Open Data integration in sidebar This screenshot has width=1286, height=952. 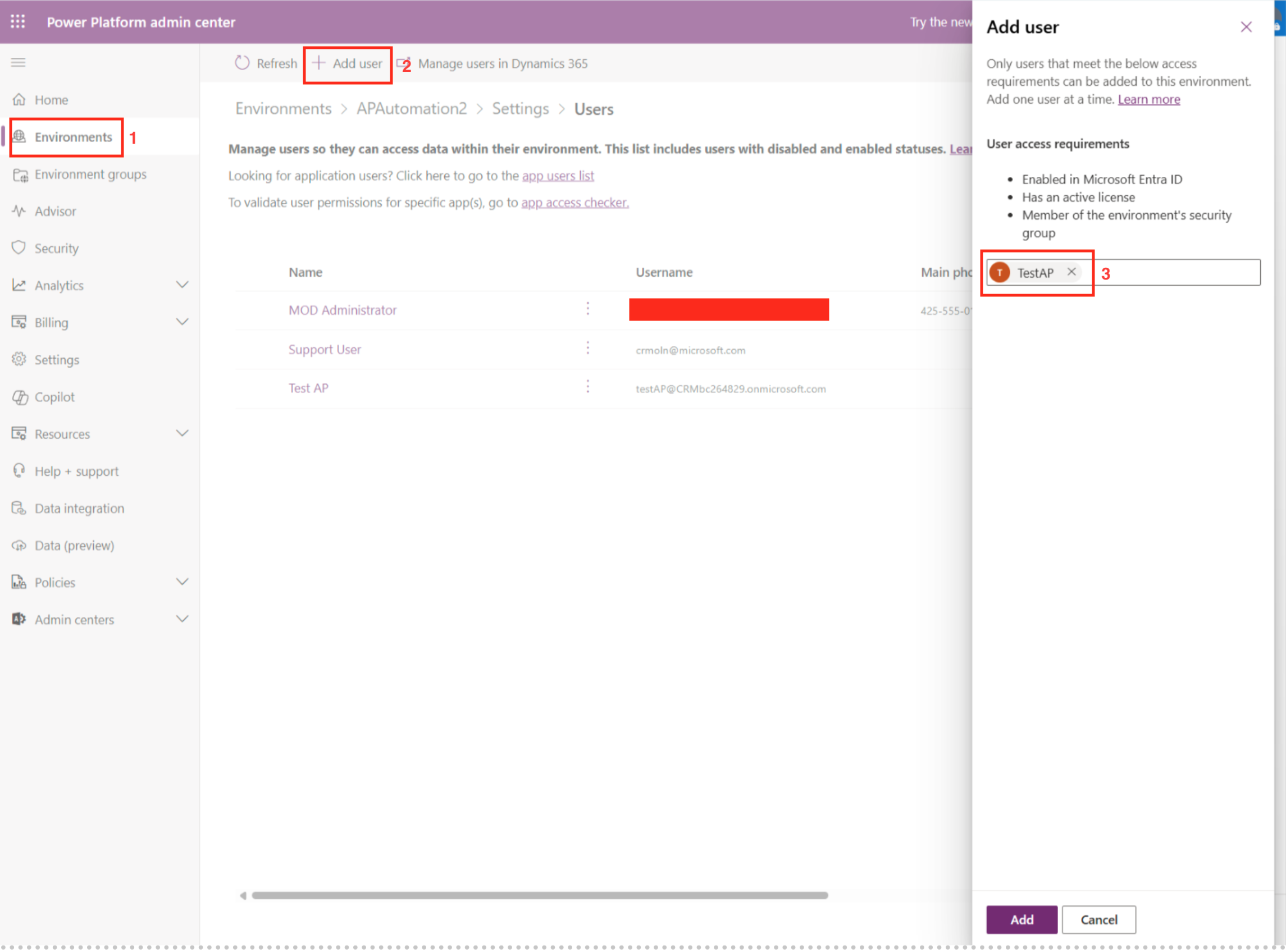79,507
